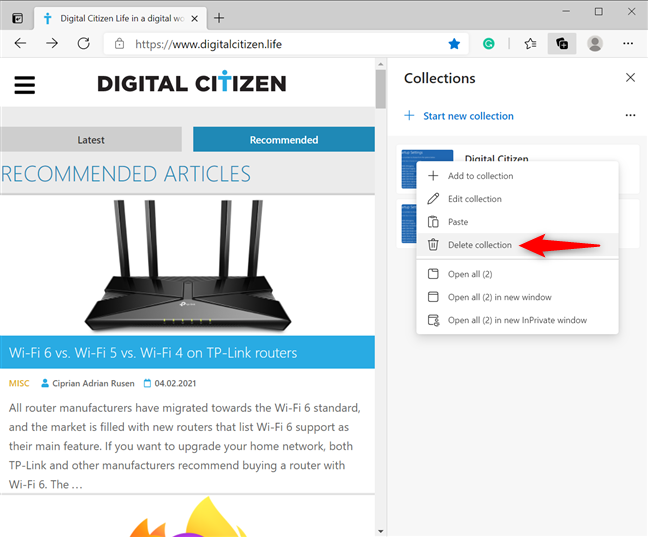Open the tab actions icon left of the tab

pos(17,18)
